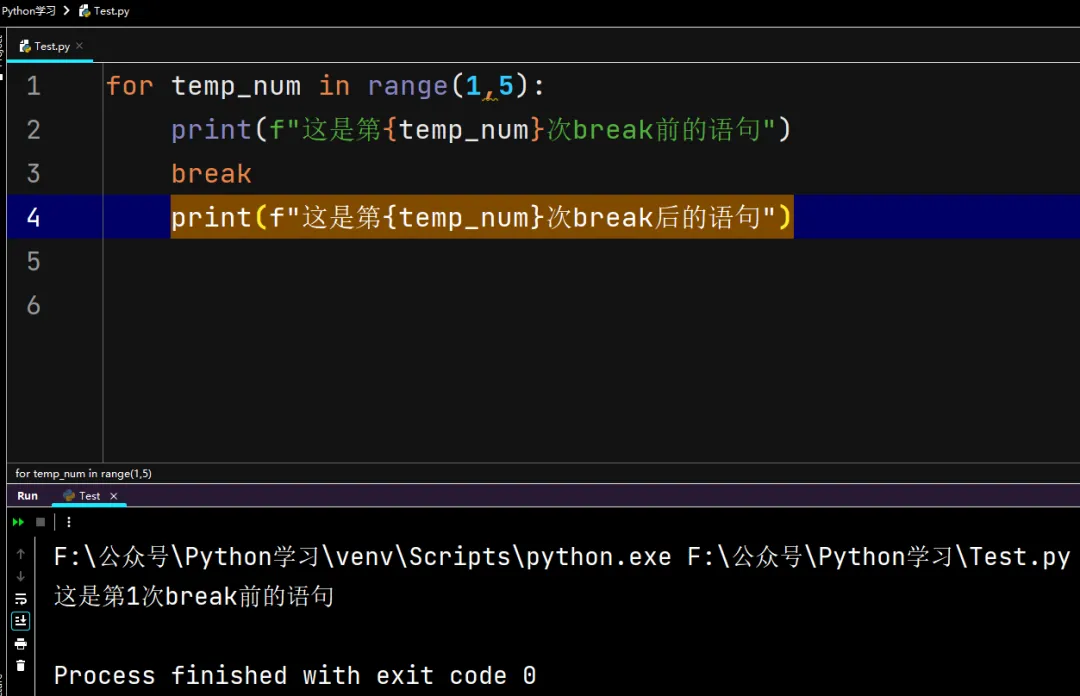Close the Test.py editor tab
The height and width of the screenshot is (696, 1080).
80,46
